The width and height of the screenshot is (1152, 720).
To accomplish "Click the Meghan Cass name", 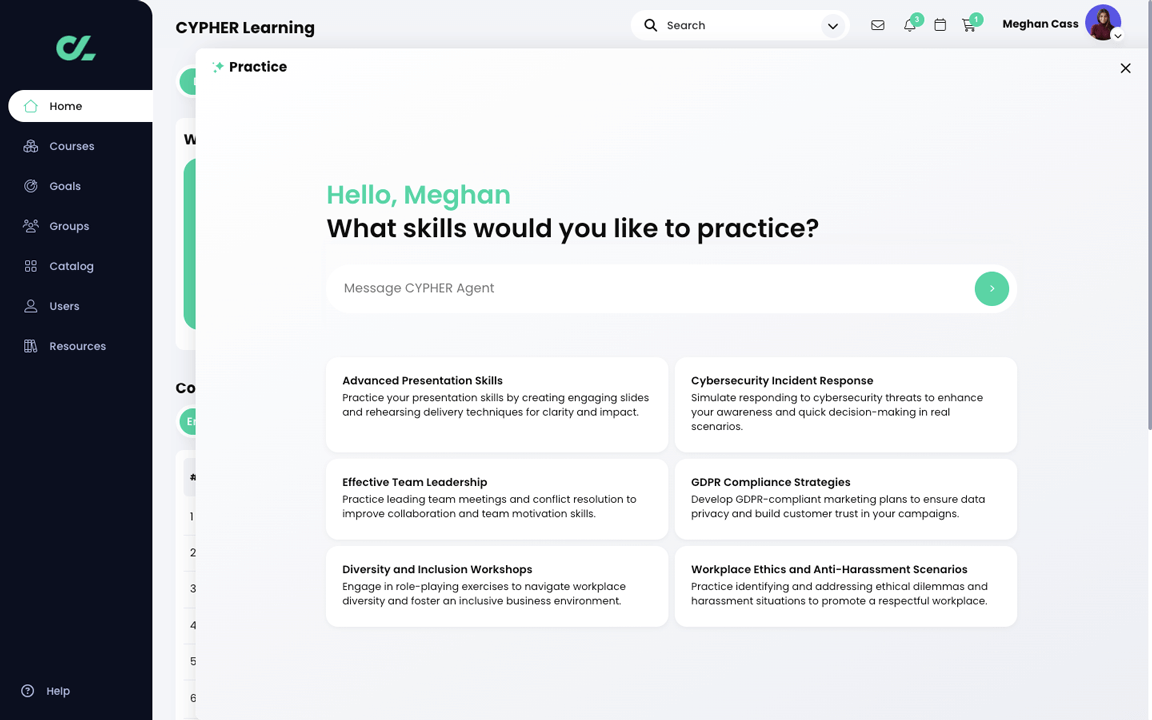I will point(1040,24).
